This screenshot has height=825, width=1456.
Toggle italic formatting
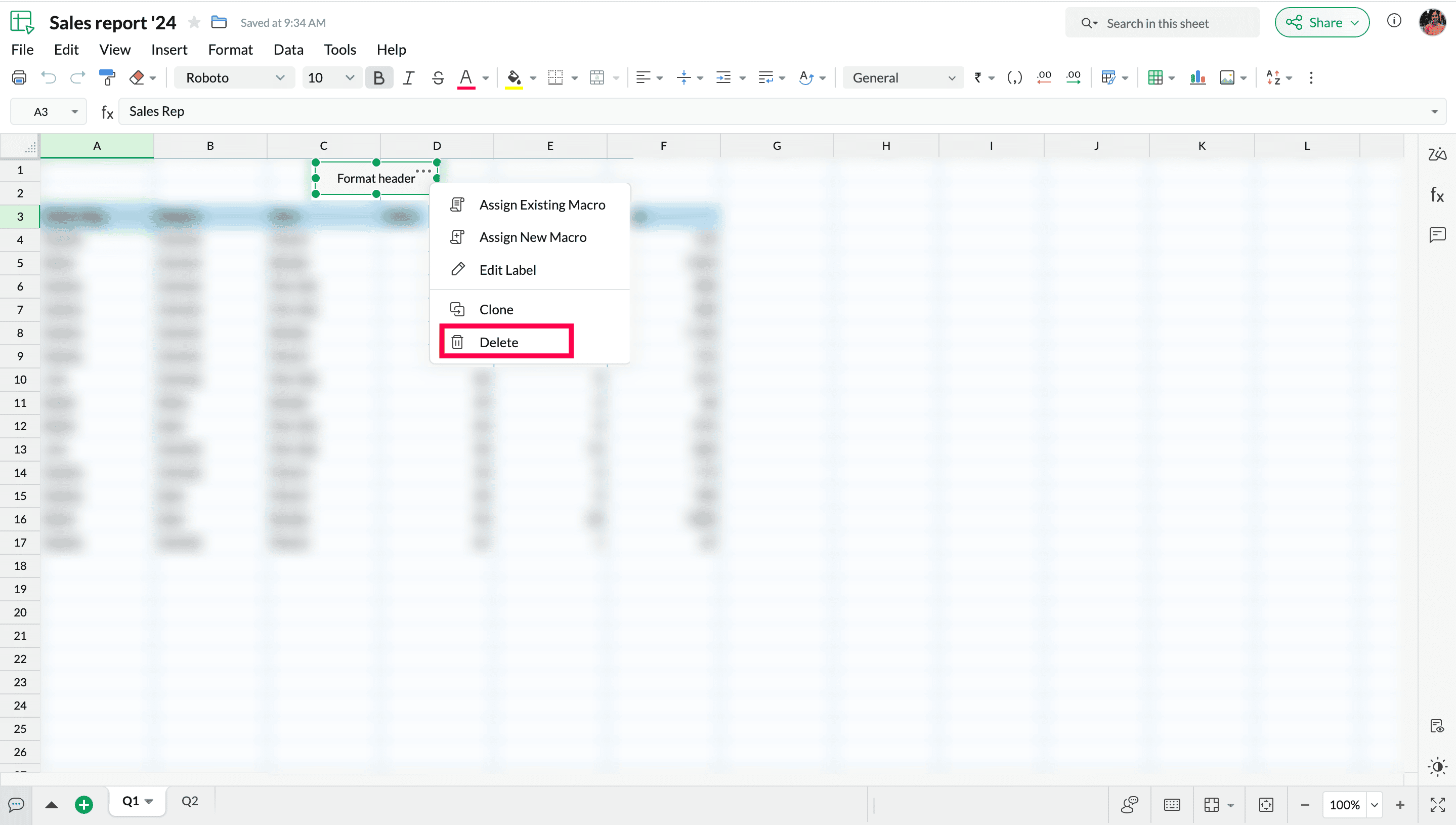pos(408,77)
